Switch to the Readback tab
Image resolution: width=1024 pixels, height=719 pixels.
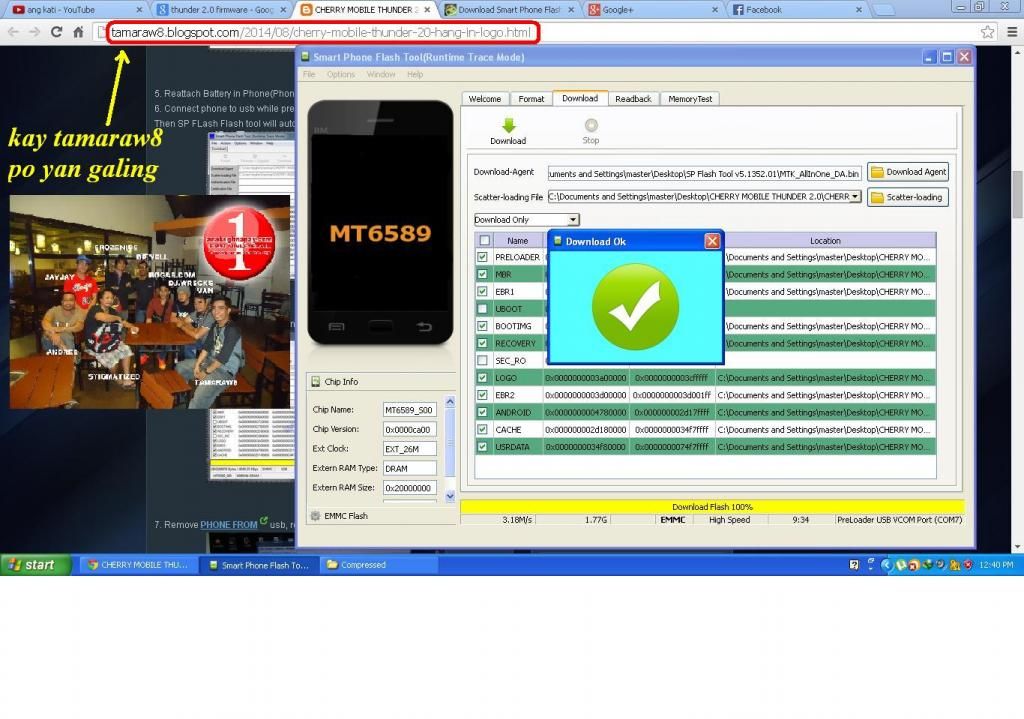pyautogui.click(x=633, y=99)
